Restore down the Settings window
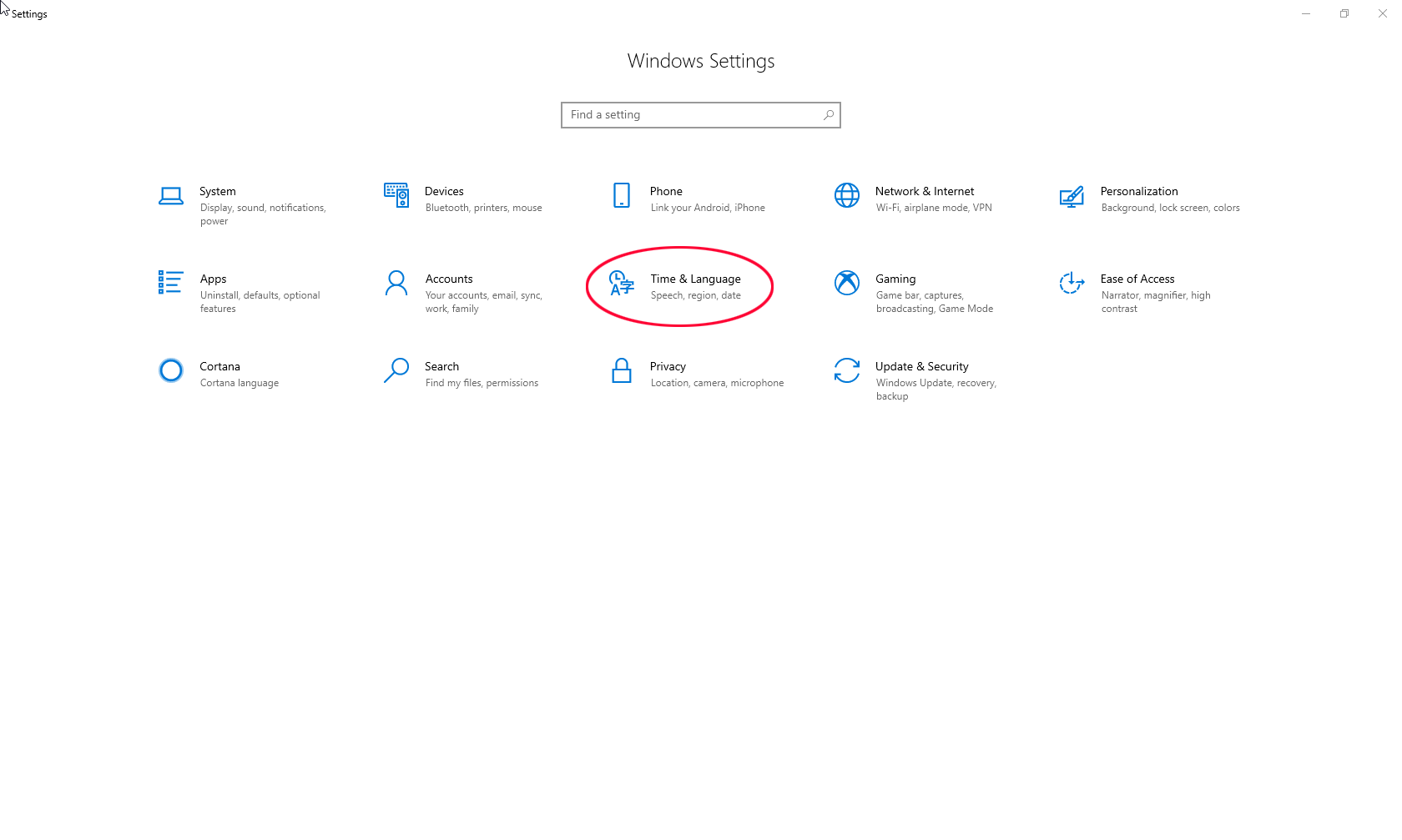 [1344, 13]
